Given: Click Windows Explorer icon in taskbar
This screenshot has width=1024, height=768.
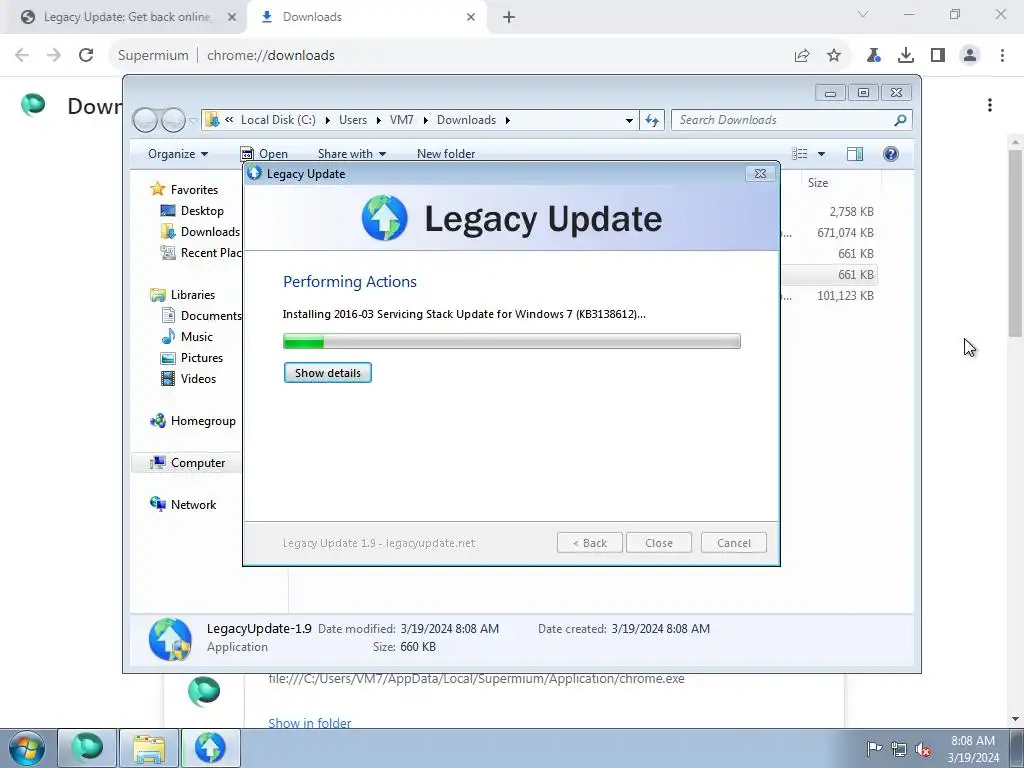Looking at the screenshot, I should 149,748.
